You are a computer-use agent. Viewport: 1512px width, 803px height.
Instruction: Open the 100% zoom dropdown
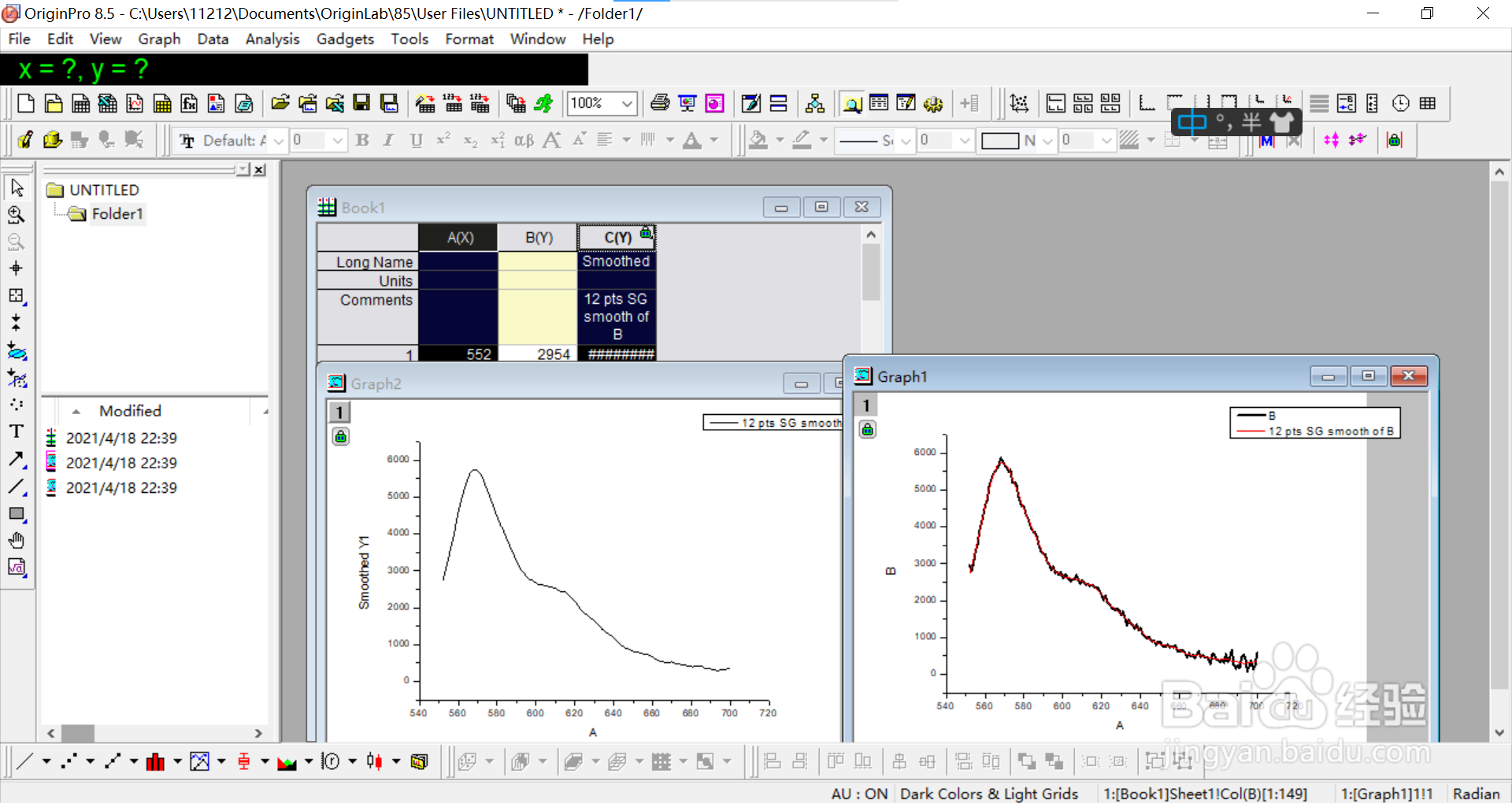pos(627,103)
